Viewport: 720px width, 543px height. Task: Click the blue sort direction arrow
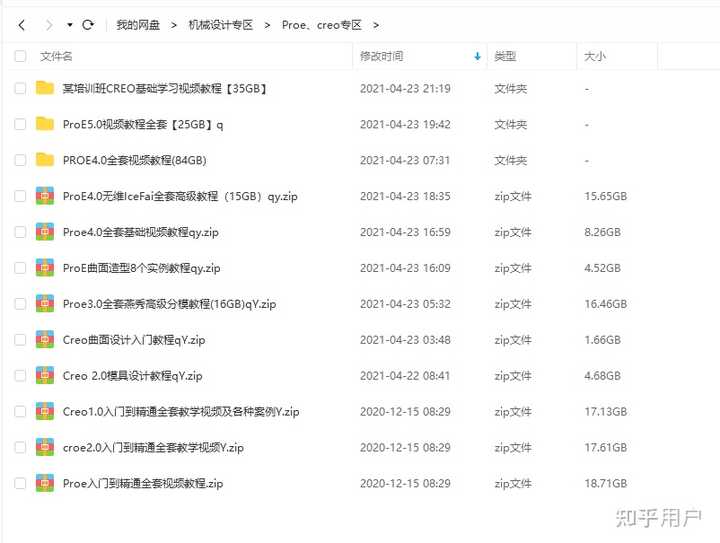[x=478, y=56]
